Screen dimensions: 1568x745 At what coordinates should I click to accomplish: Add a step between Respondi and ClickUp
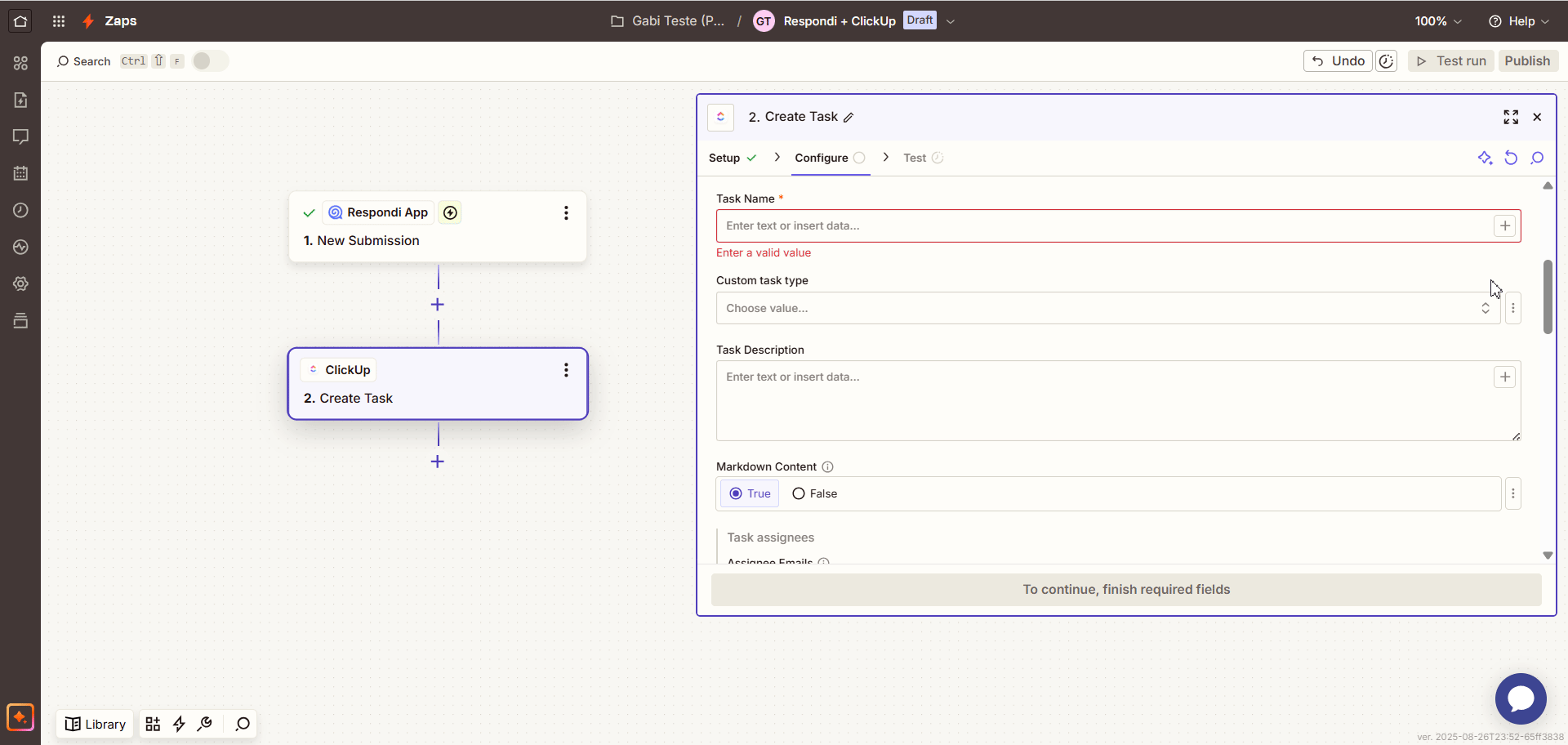pyautogui.click(x=438, y=305)
